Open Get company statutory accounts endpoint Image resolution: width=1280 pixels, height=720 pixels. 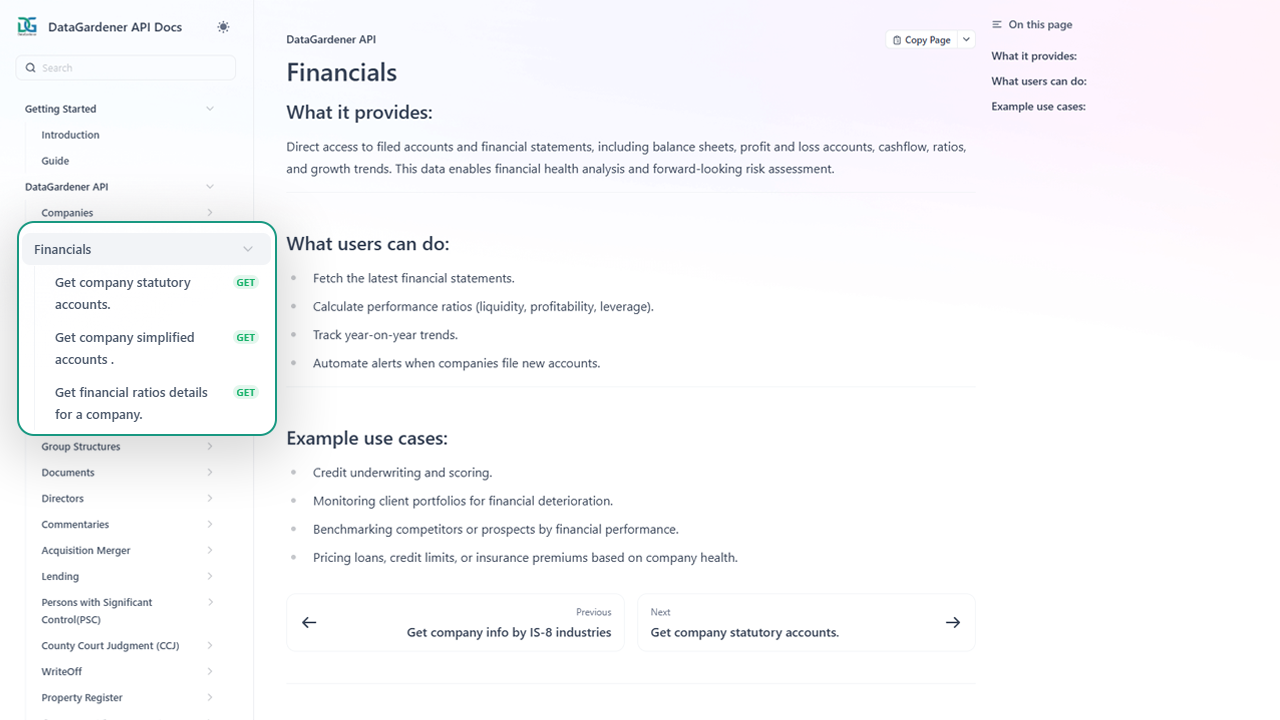pyautogui.click(x=123, y=293)
